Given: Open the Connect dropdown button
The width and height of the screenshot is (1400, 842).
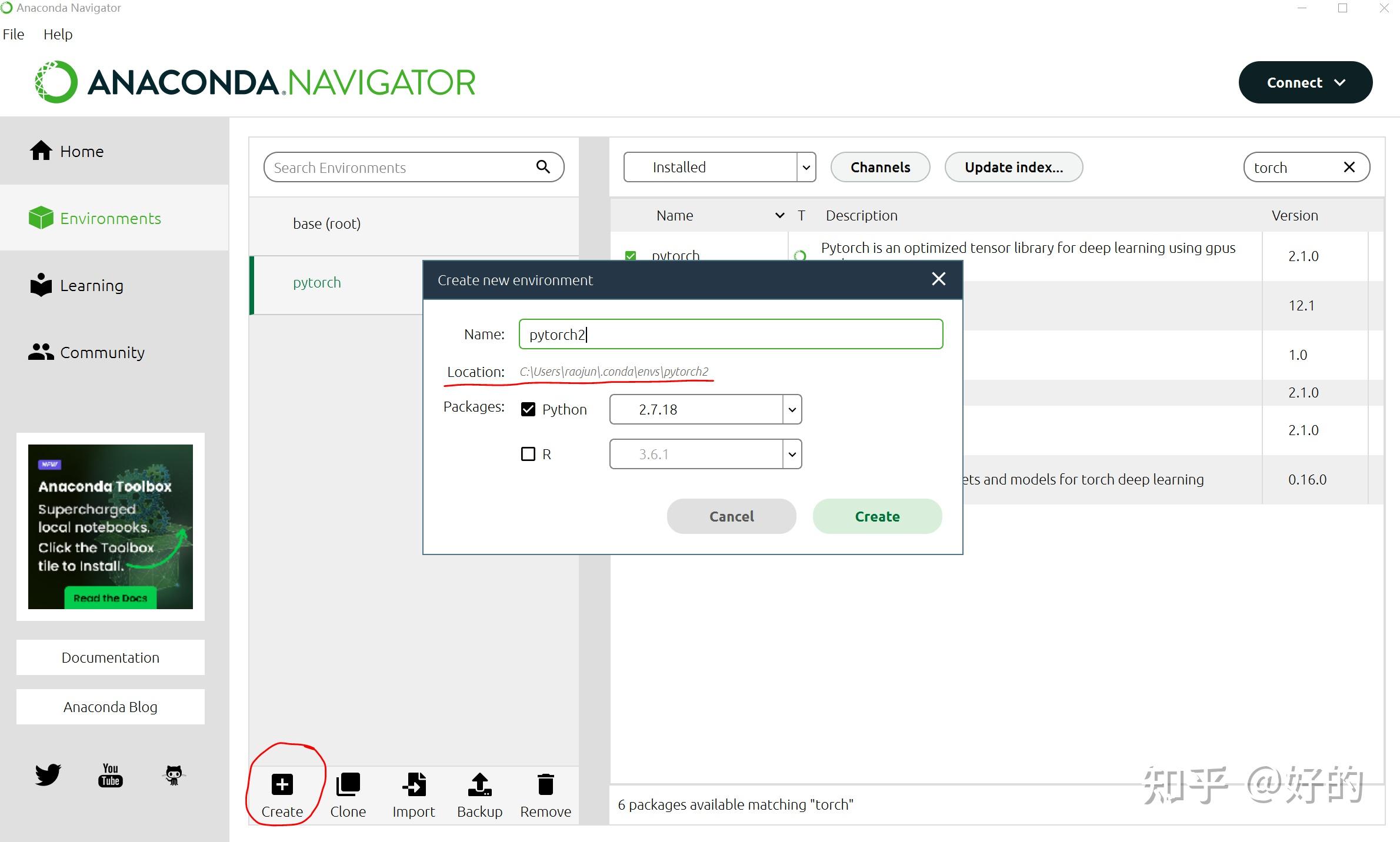Looking at the screenshot, I should (x=1305, y=82).
